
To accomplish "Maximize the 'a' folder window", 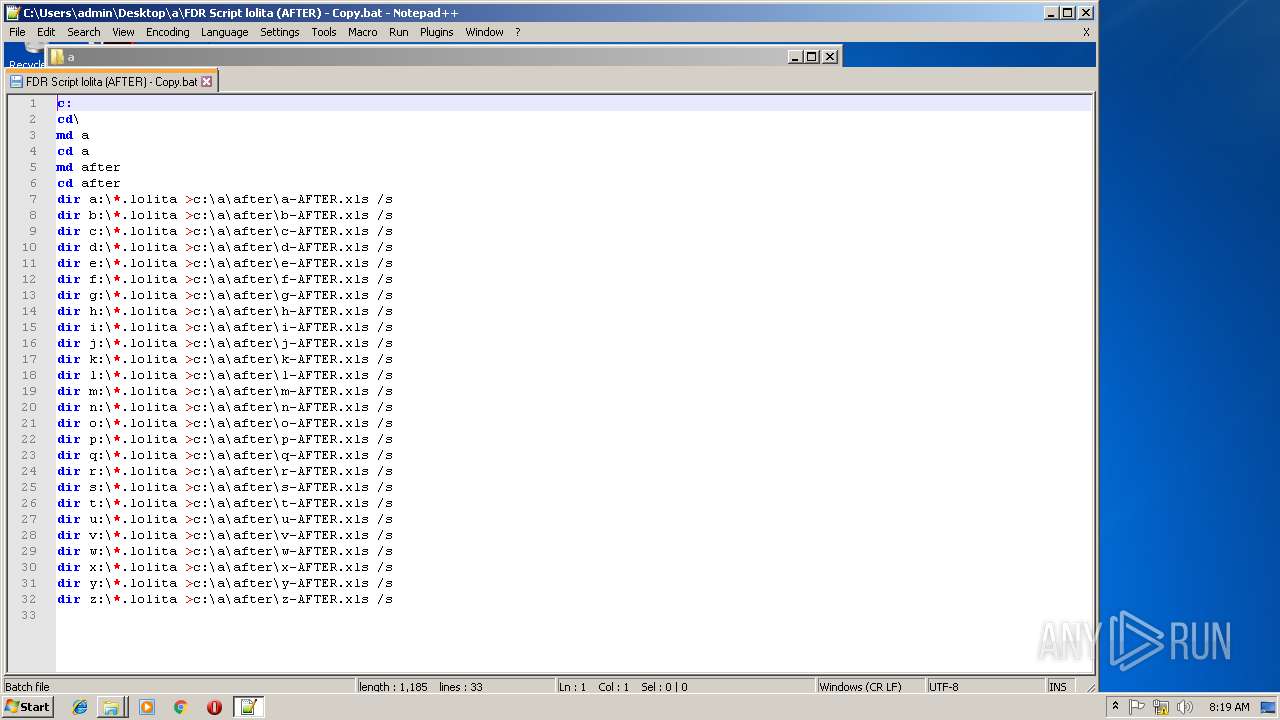I will (x=811, y=57).
